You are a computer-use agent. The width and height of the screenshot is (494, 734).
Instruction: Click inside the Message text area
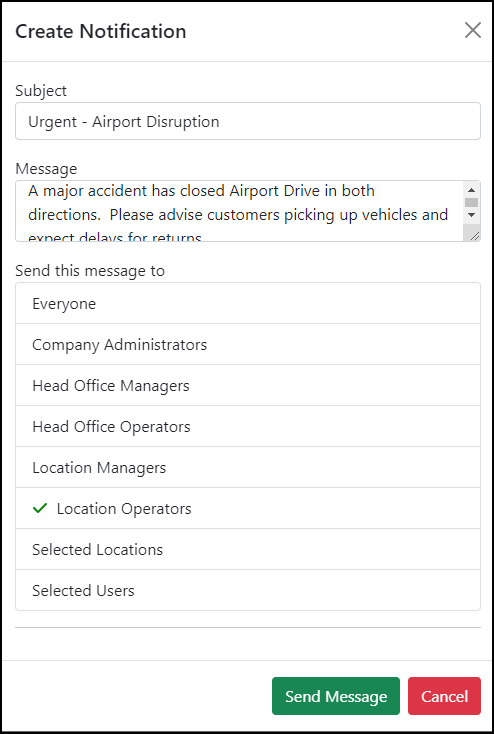point(240,211)
